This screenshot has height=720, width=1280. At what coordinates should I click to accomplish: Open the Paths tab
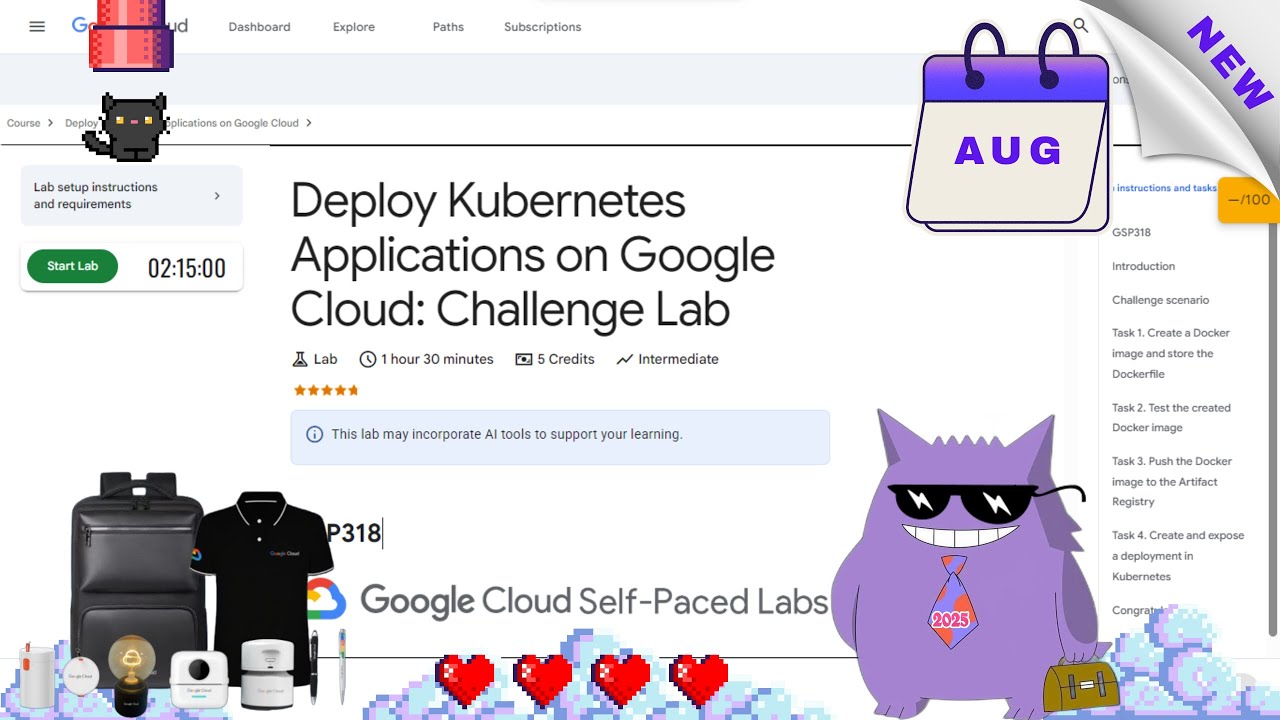[x=448, y=27]
